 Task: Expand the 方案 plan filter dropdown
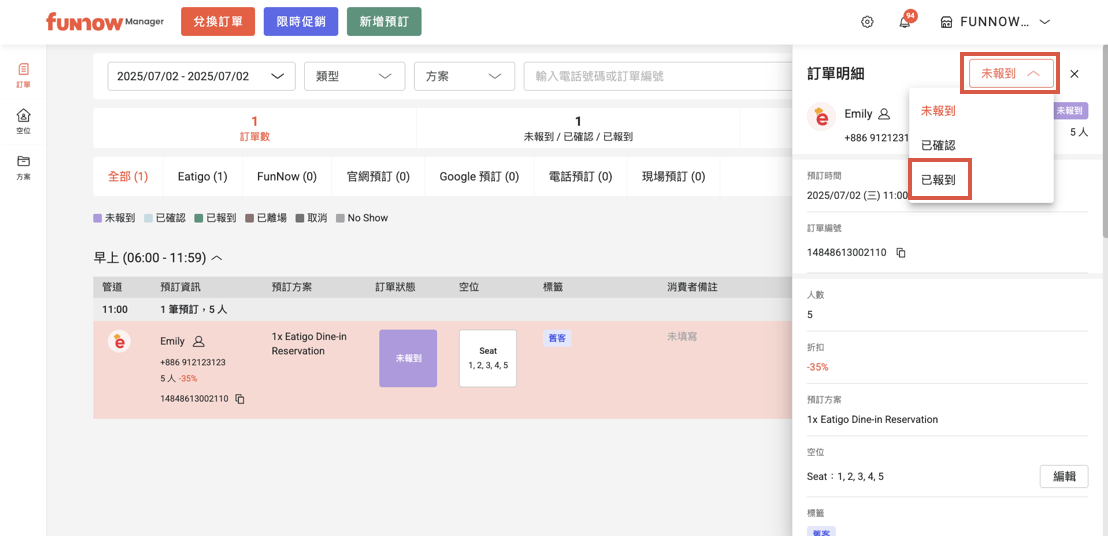click(x=464, y=76)
